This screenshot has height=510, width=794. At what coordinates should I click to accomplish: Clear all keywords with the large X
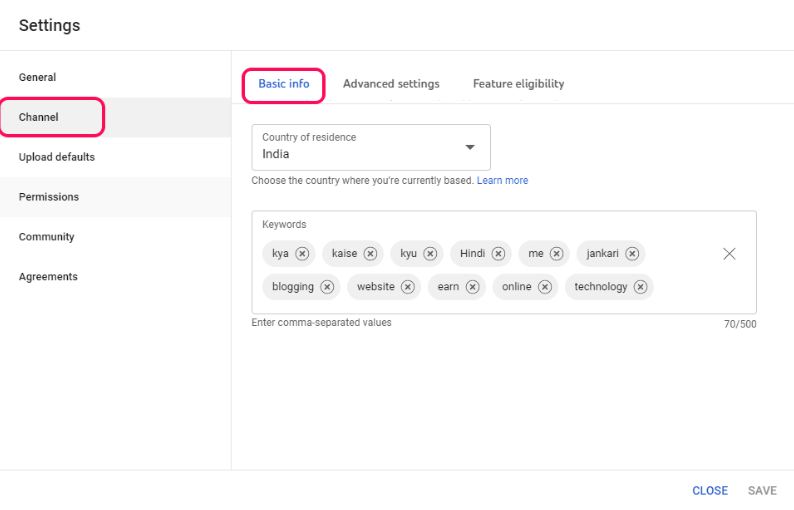pos(729,254)
